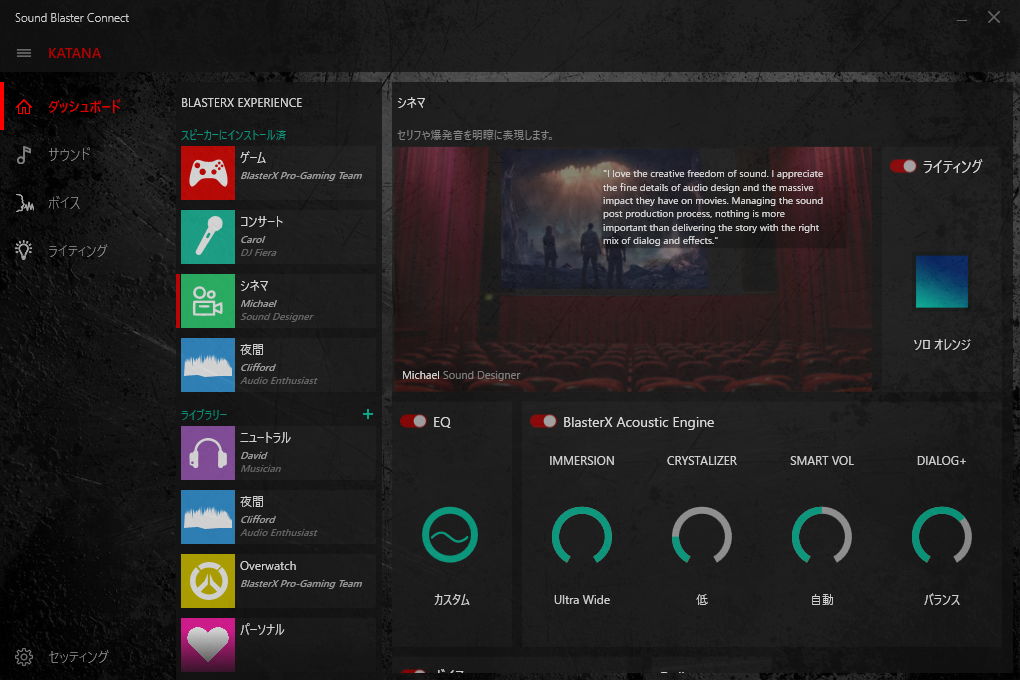Click the Overwatch profile name text

268,566
